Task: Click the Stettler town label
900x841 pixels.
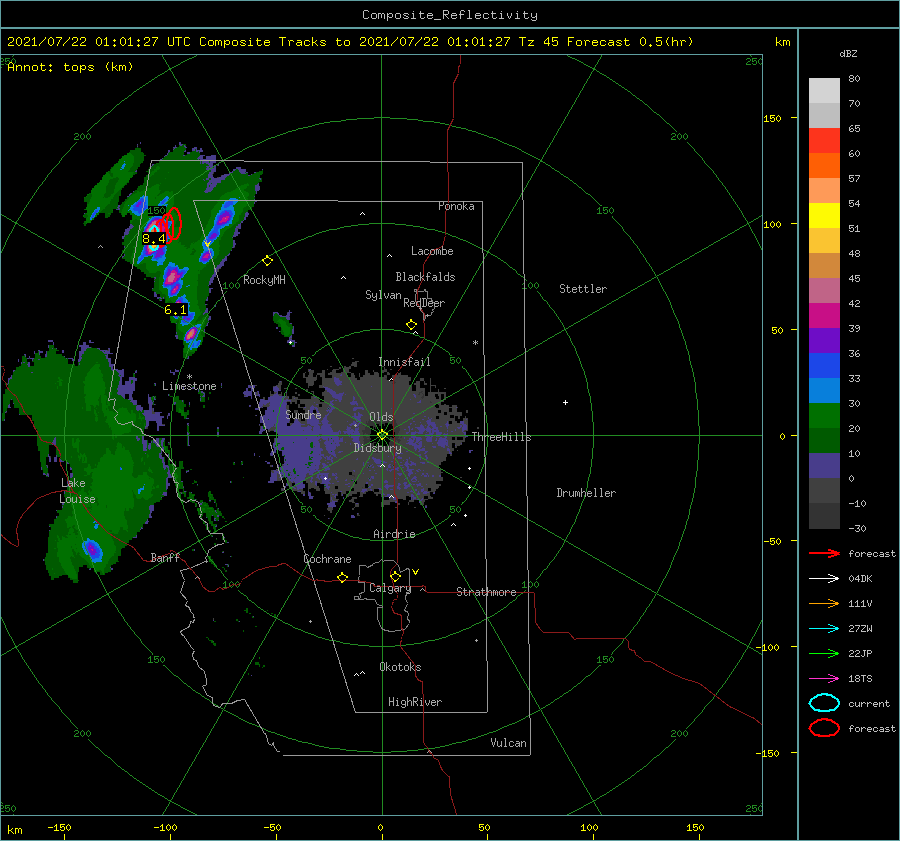Action: click(x=583, y=289)
